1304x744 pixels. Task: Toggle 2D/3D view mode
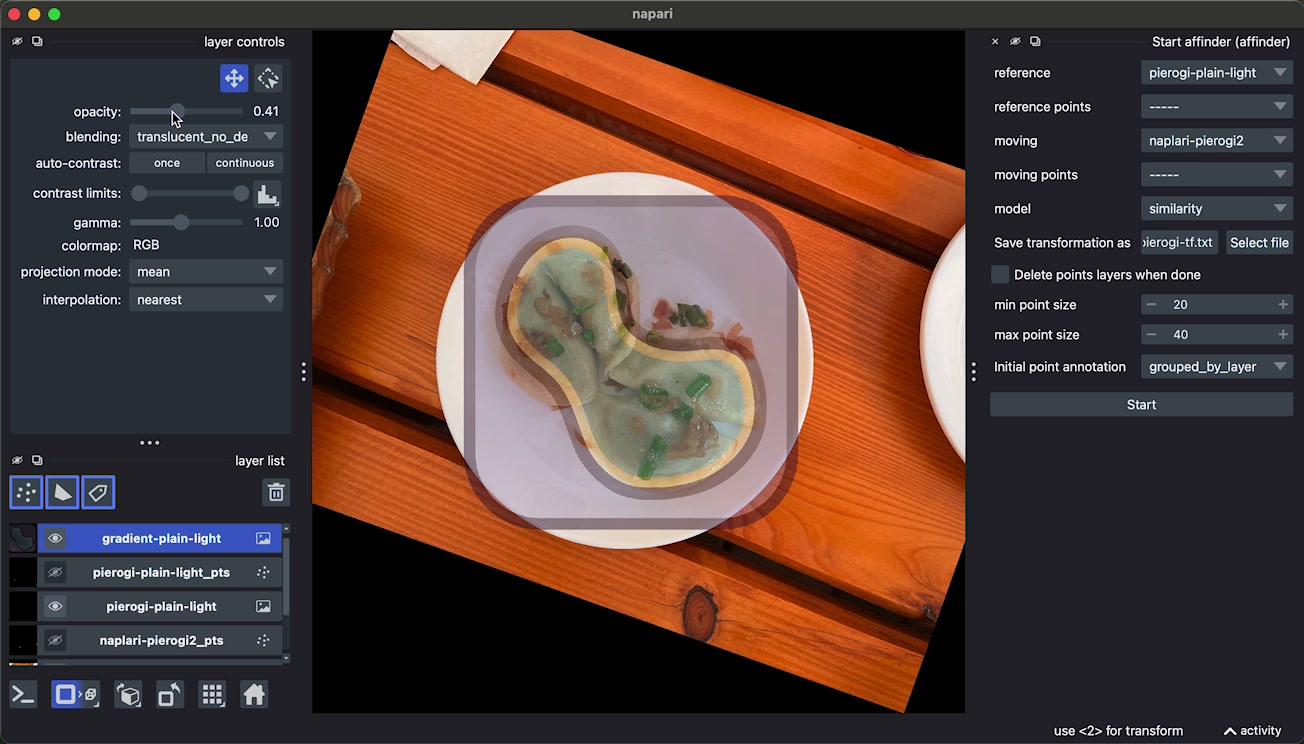[75, 694]
